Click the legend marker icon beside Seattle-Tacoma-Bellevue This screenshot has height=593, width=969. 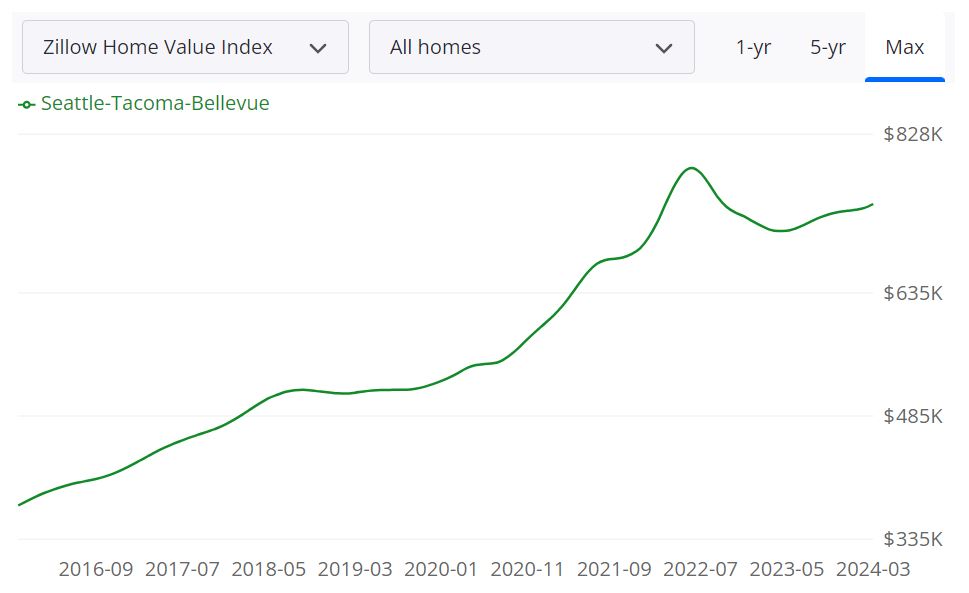coord(27,105)
